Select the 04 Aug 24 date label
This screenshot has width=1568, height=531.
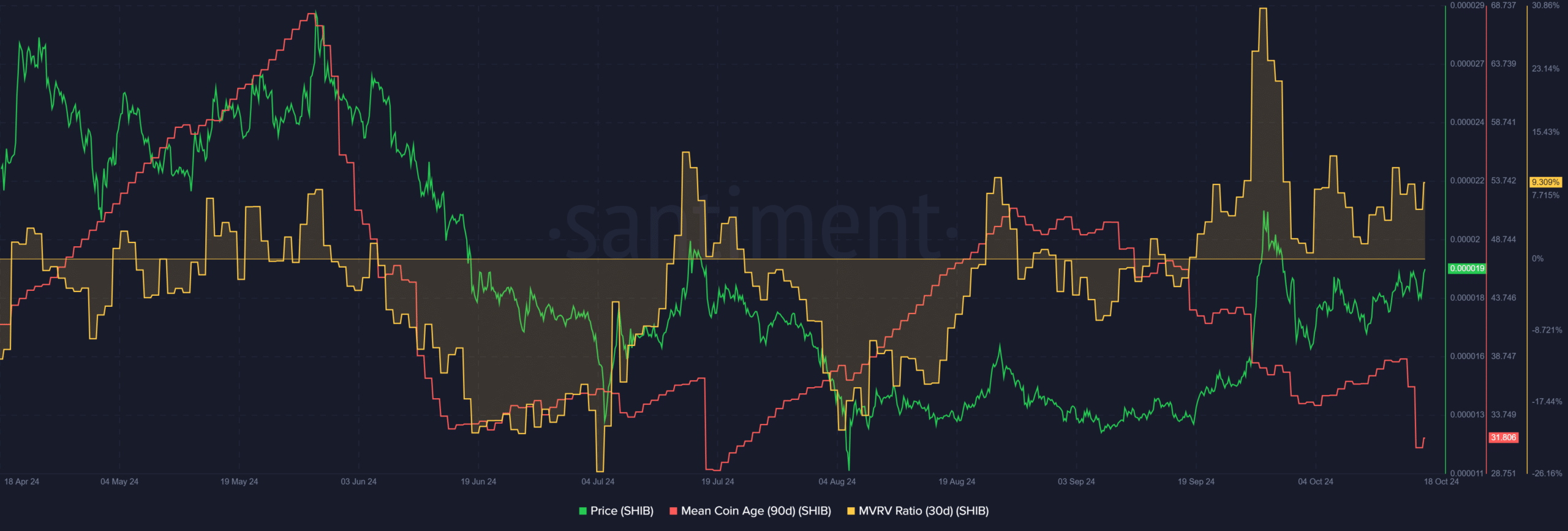tap(837, 481)
